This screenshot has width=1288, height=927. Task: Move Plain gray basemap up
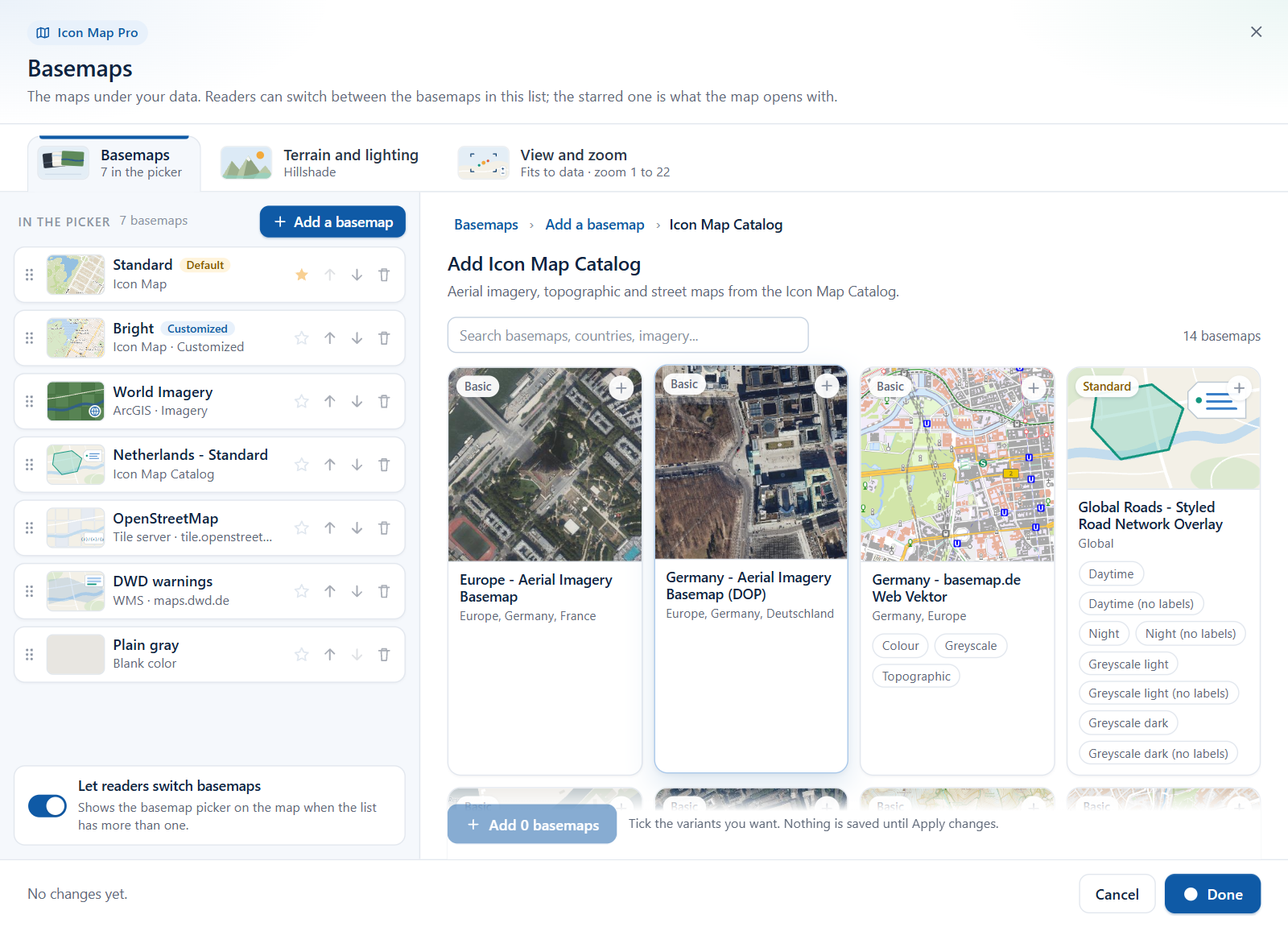(330, 655)
